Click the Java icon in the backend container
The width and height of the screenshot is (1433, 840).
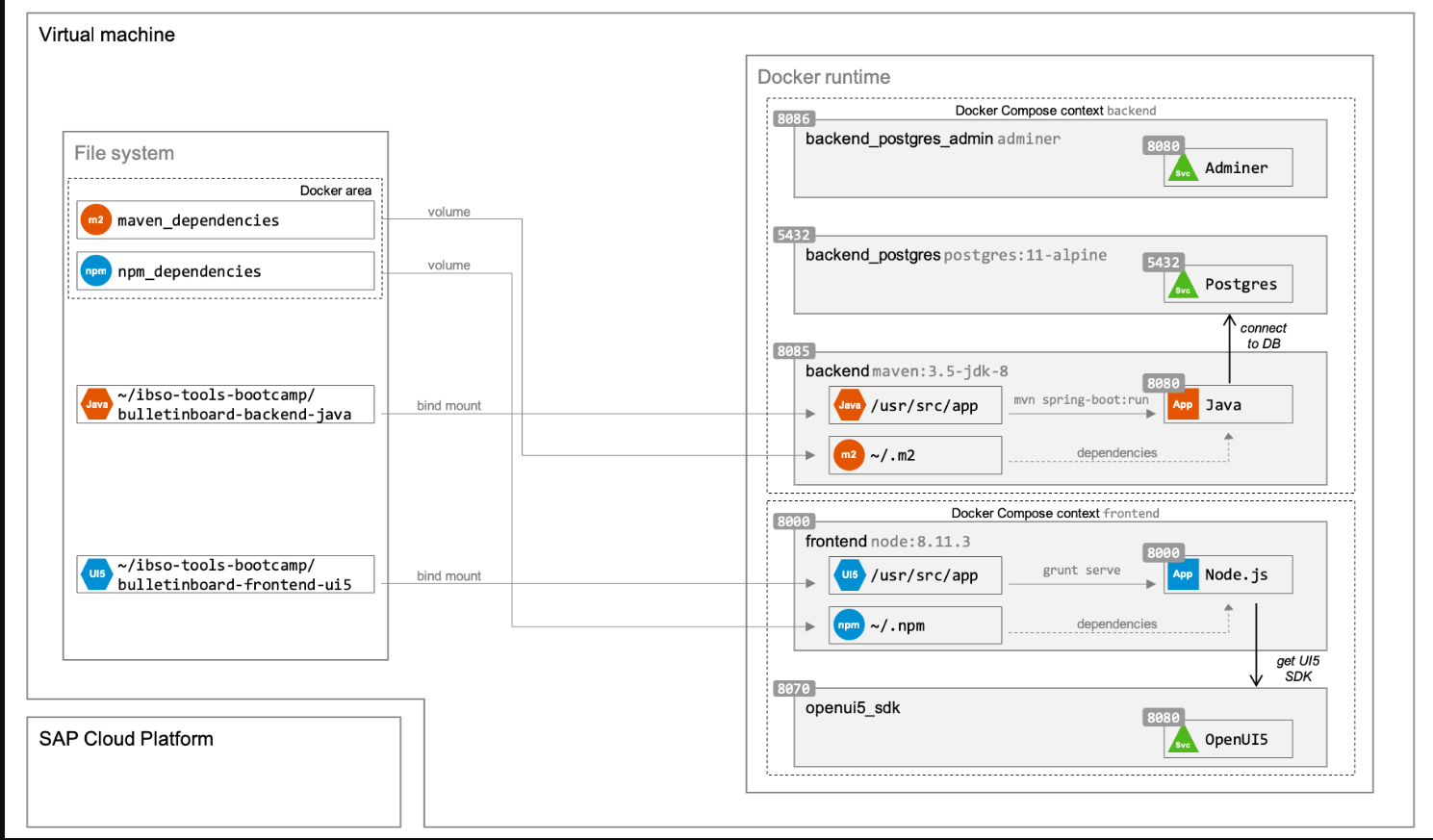click(x=850, y=405)
